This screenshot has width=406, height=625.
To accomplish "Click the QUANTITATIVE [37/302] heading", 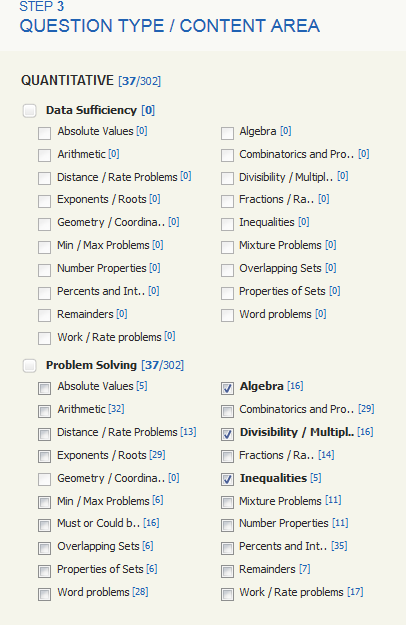I will pyautogui.click(x=91, y=81).
